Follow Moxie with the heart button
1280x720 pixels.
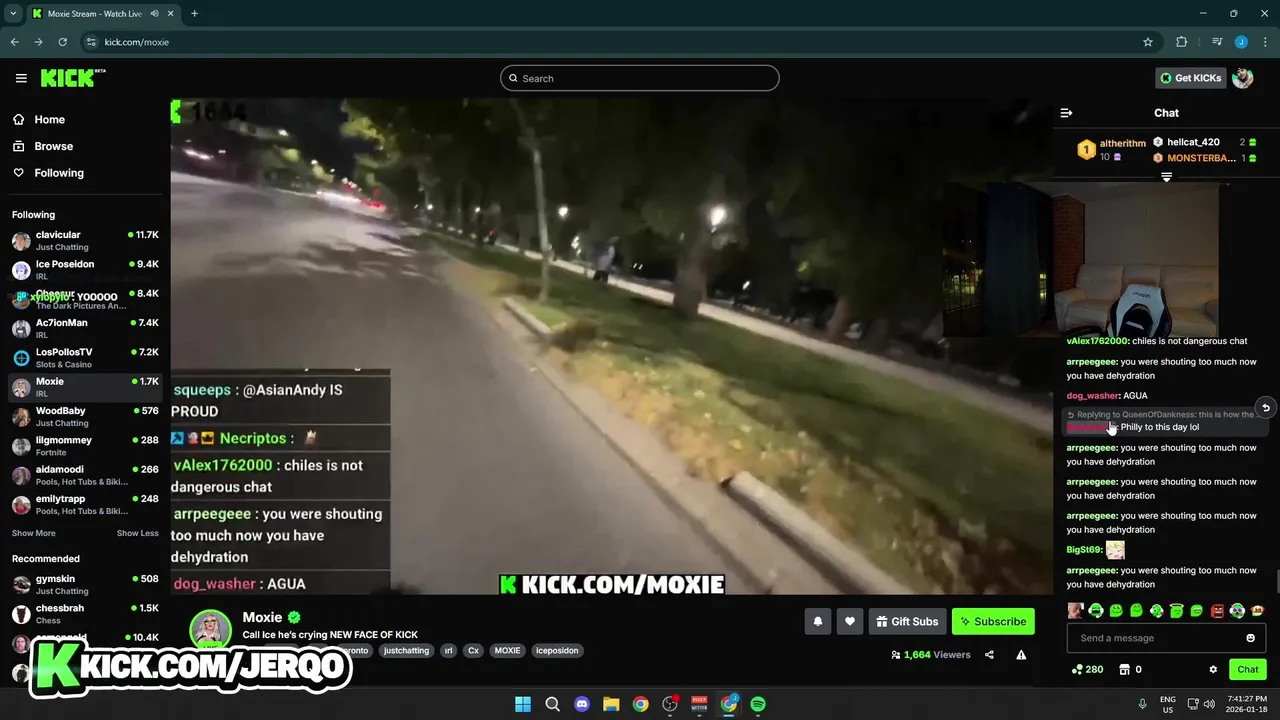[x=849, y=621]
